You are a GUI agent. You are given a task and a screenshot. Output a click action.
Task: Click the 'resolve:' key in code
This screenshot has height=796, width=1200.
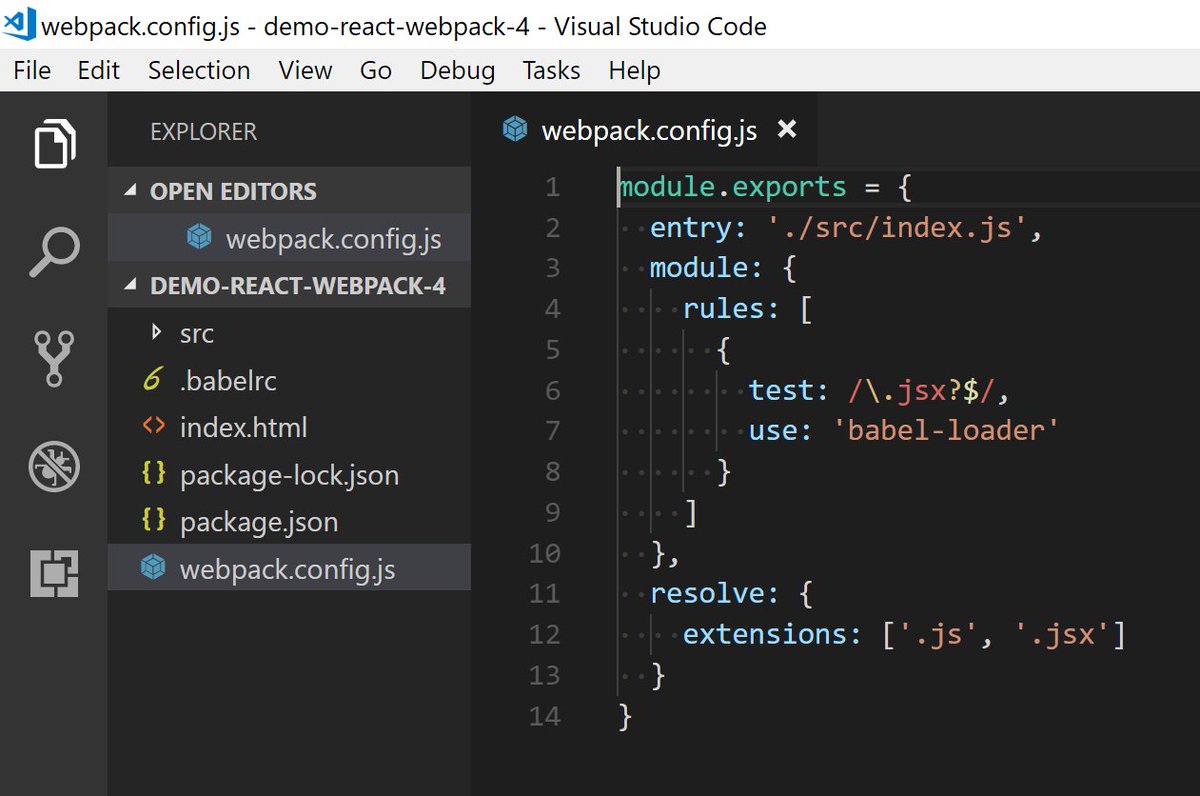tap(714, 593)
